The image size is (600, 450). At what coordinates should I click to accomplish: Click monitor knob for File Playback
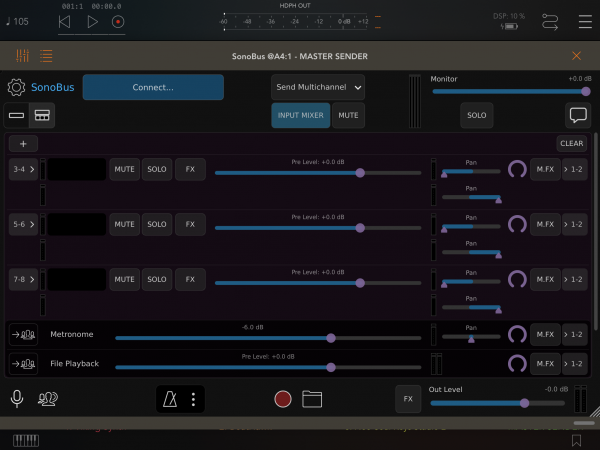point(517,364)
